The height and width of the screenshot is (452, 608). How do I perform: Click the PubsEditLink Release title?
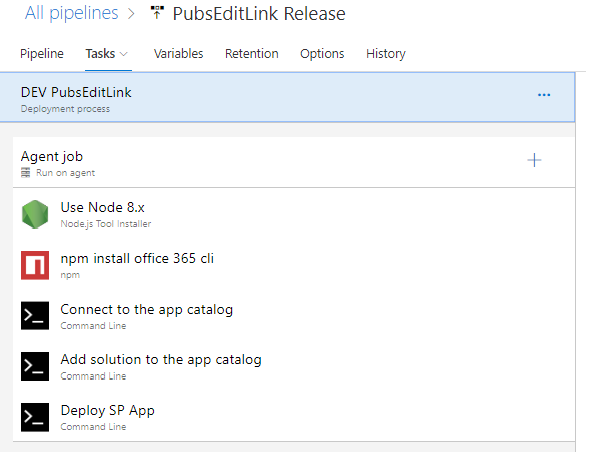tap(259, 14)
